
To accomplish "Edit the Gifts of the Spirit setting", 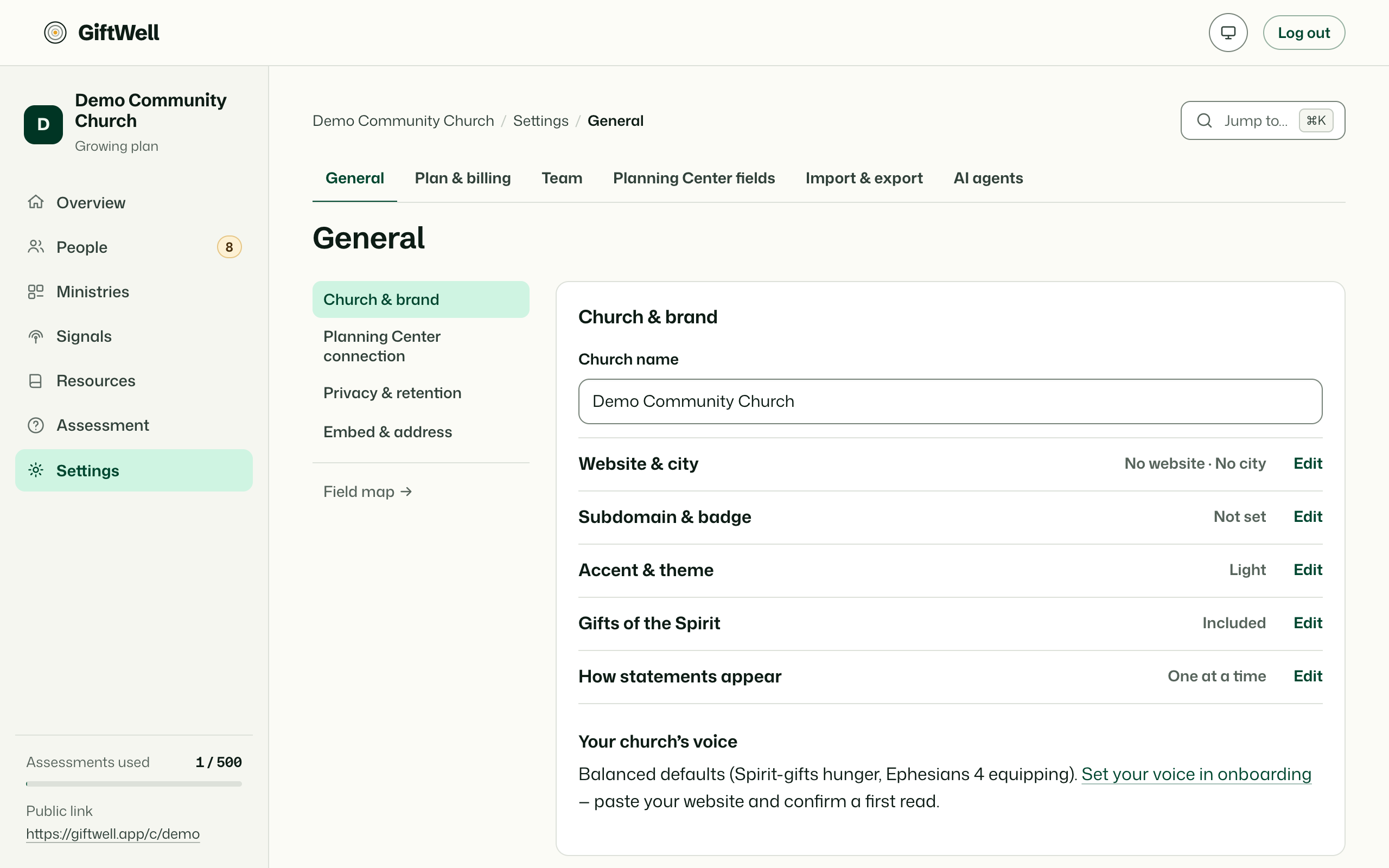I will tap(1308, 623).
